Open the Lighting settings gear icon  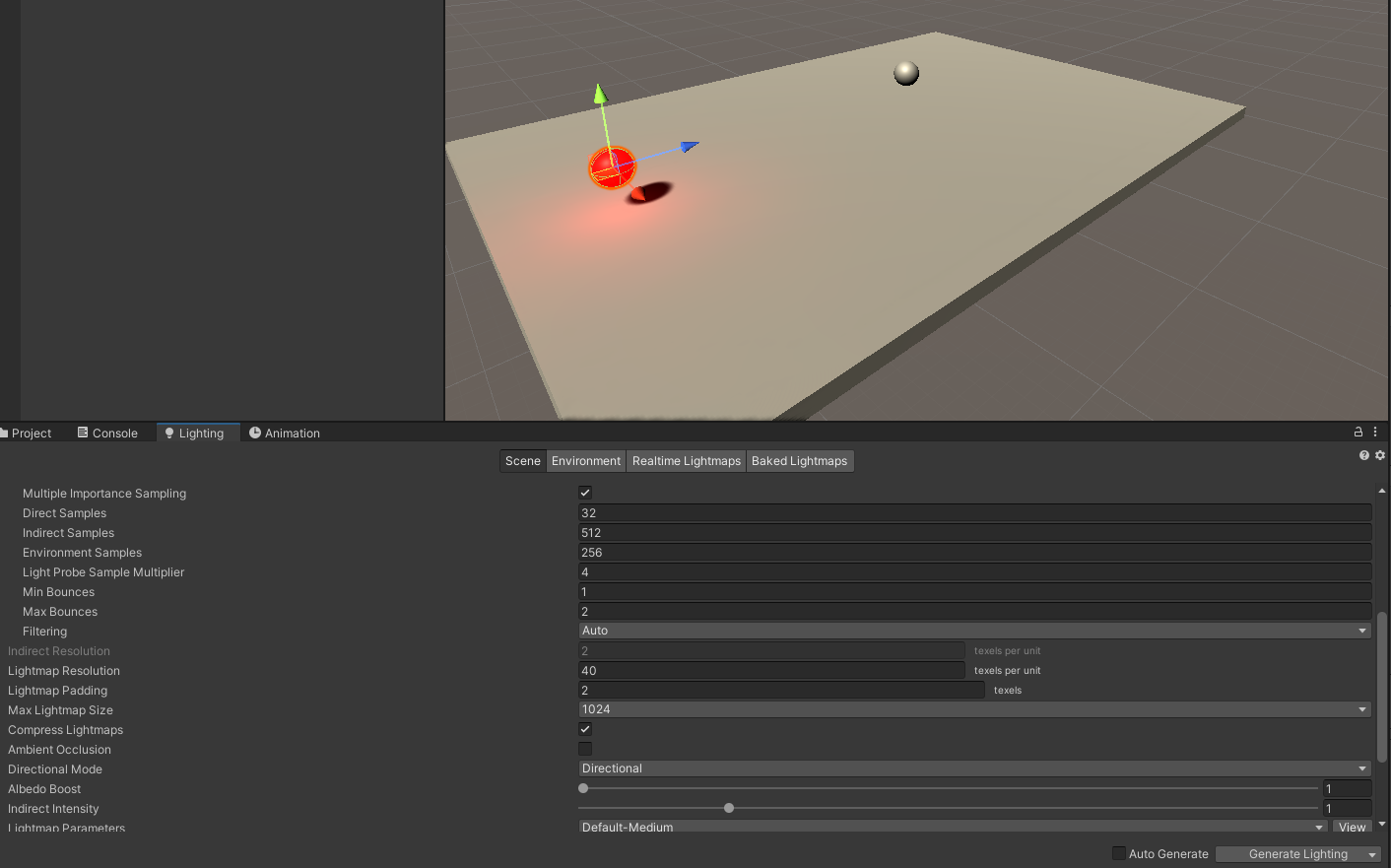pos(1379,454)
